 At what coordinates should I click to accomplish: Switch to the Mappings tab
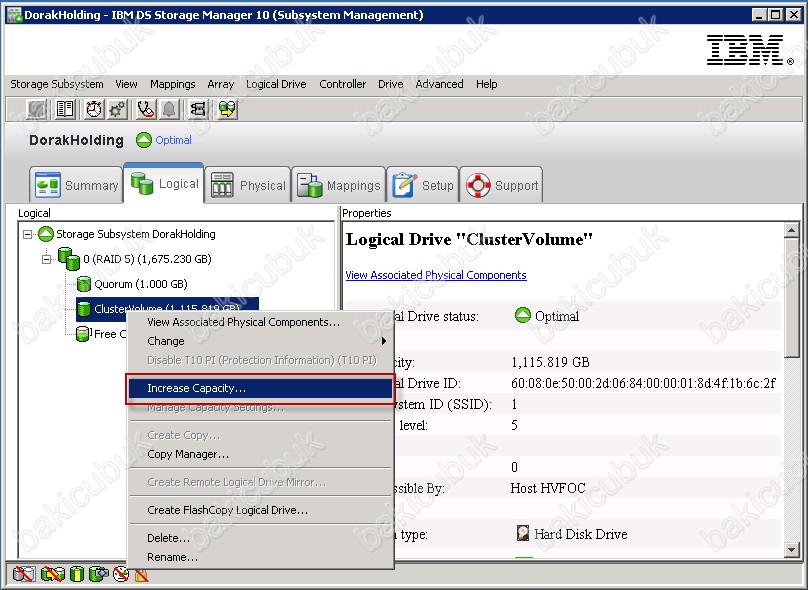coord(339,185)
